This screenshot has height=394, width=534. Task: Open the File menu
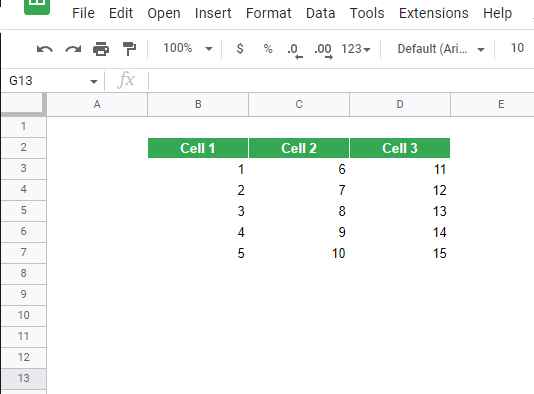[x=83, y=13]
